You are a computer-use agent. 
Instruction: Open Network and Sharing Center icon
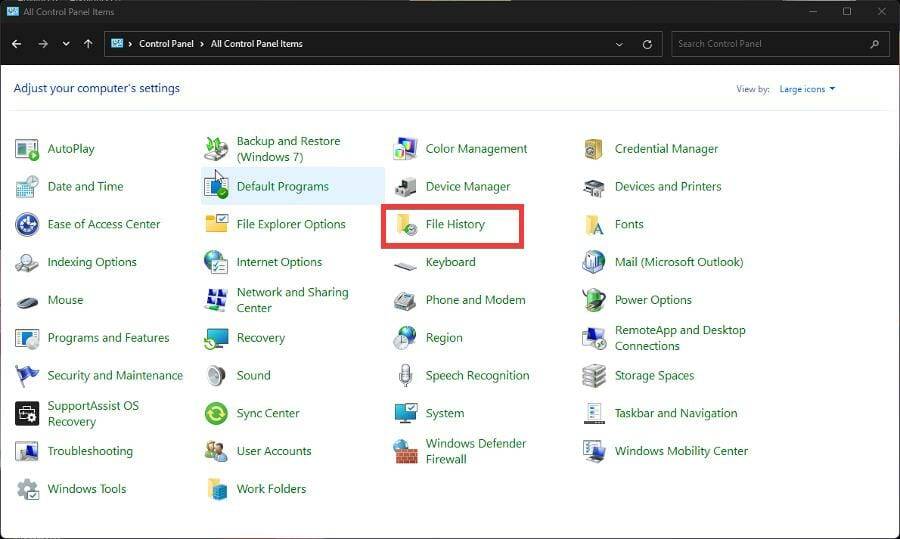point(216,300)
